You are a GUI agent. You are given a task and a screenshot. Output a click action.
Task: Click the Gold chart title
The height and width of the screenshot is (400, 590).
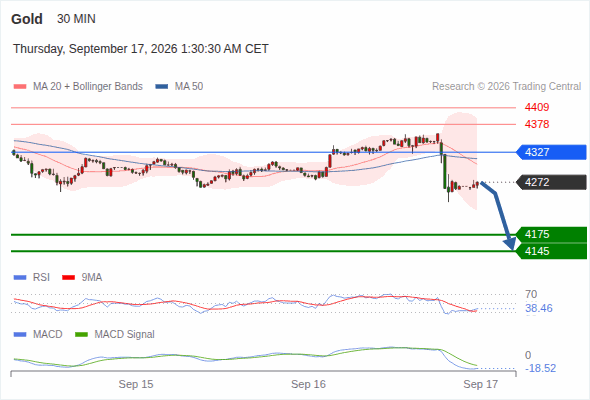point(27,19)
